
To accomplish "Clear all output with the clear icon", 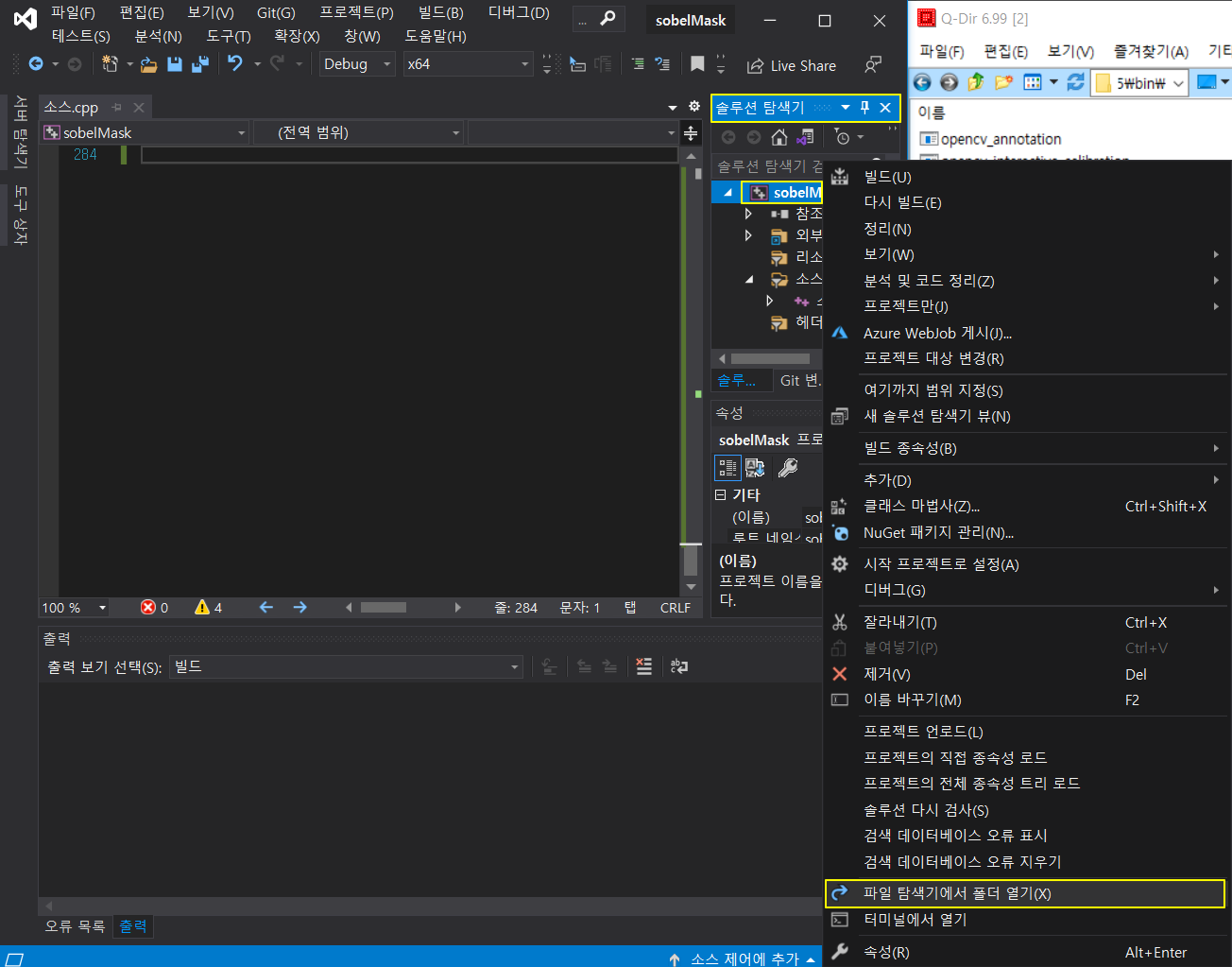I will [x=643, y=666].
